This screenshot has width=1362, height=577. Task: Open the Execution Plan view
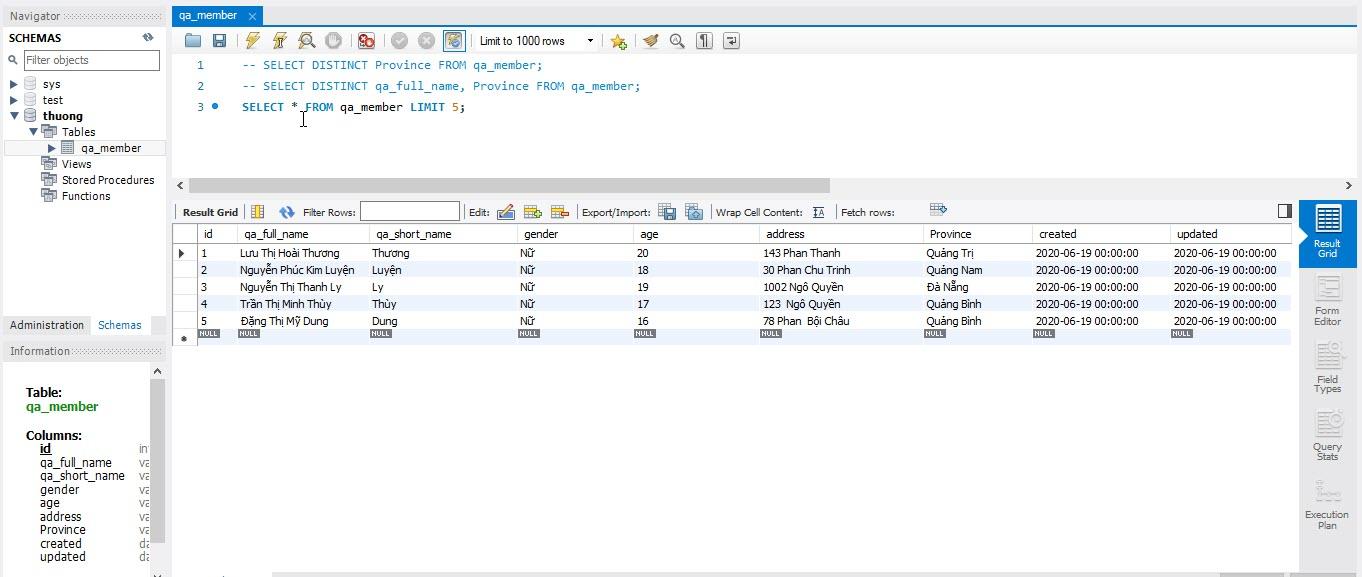point(1327,505)
